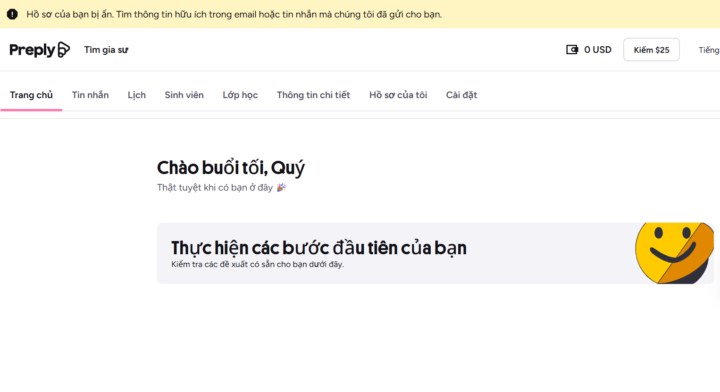The width and height of the screenshot is (720, 392).
Task: Click the Kiếm $25 button
Action: coord(651,50)
